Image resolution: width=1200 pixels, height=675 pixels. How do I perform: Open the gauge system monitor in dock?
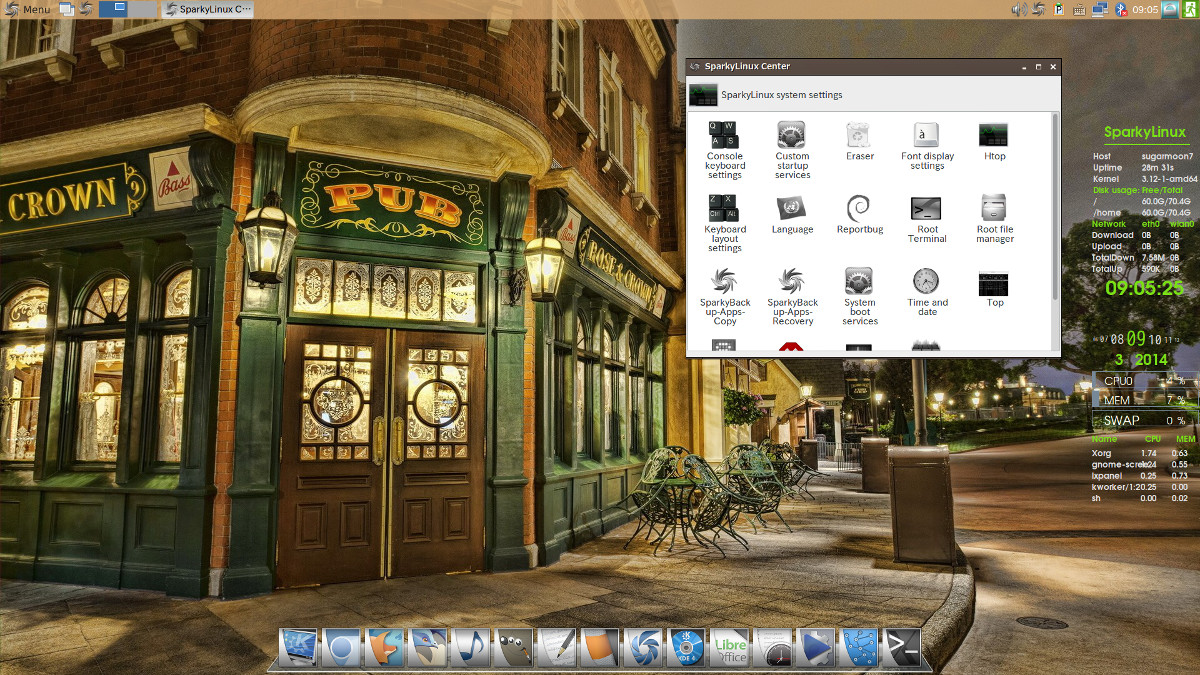click(772, 648)
